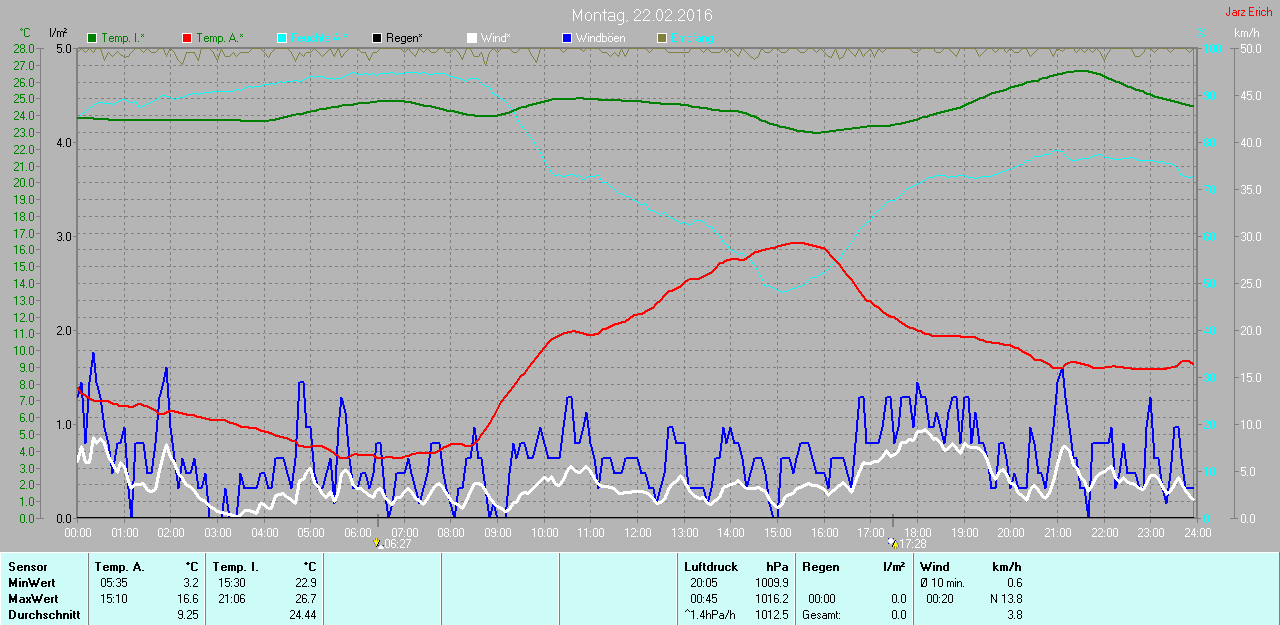The width and height of the screenshot is (1280, 625).
Task: Click the '1012.5' average pressure value
Action: 771,615
